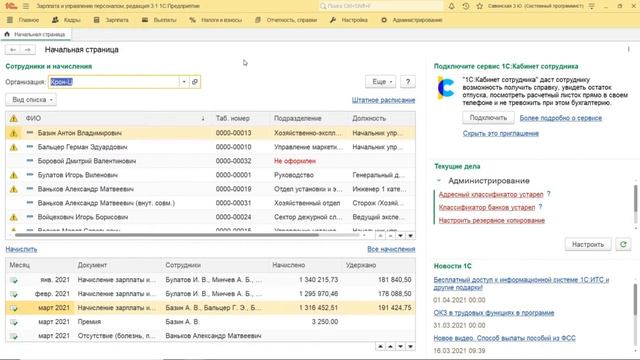Image resolution: width=640 pixels, height=360 pixels.
Task: Click the horizontal scrollbar of employee list
Action: pyautogui.click(x=167, y=235)
